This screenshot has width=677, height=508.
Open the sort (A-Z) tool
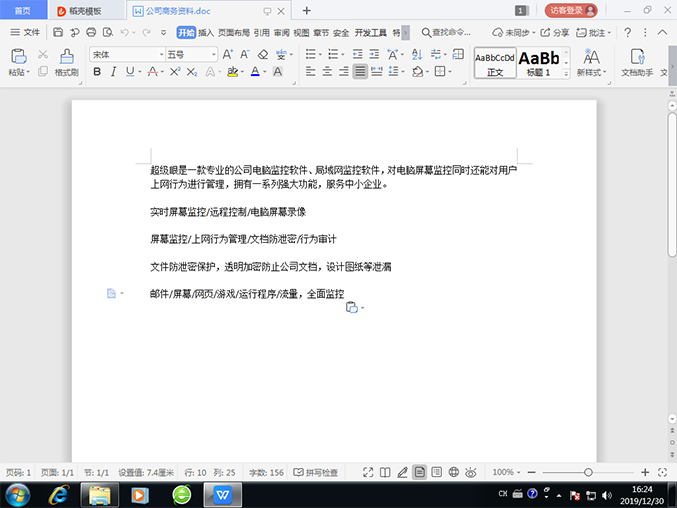pyautogui.click(x=417, y=54)
